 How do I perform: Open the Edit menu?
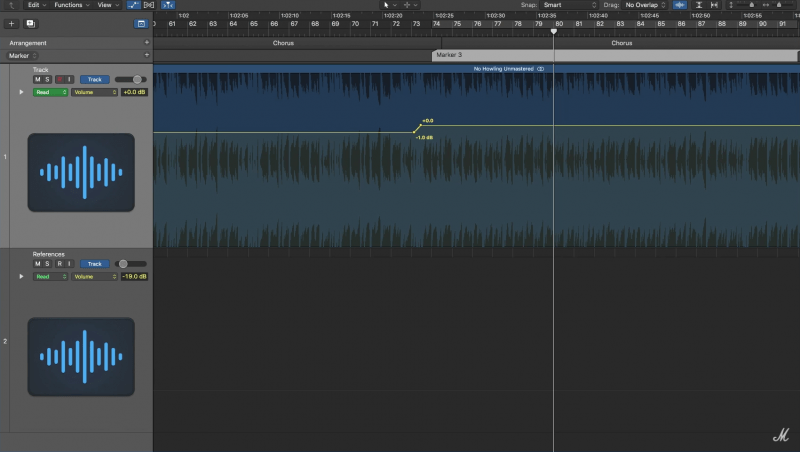(36, 5)
